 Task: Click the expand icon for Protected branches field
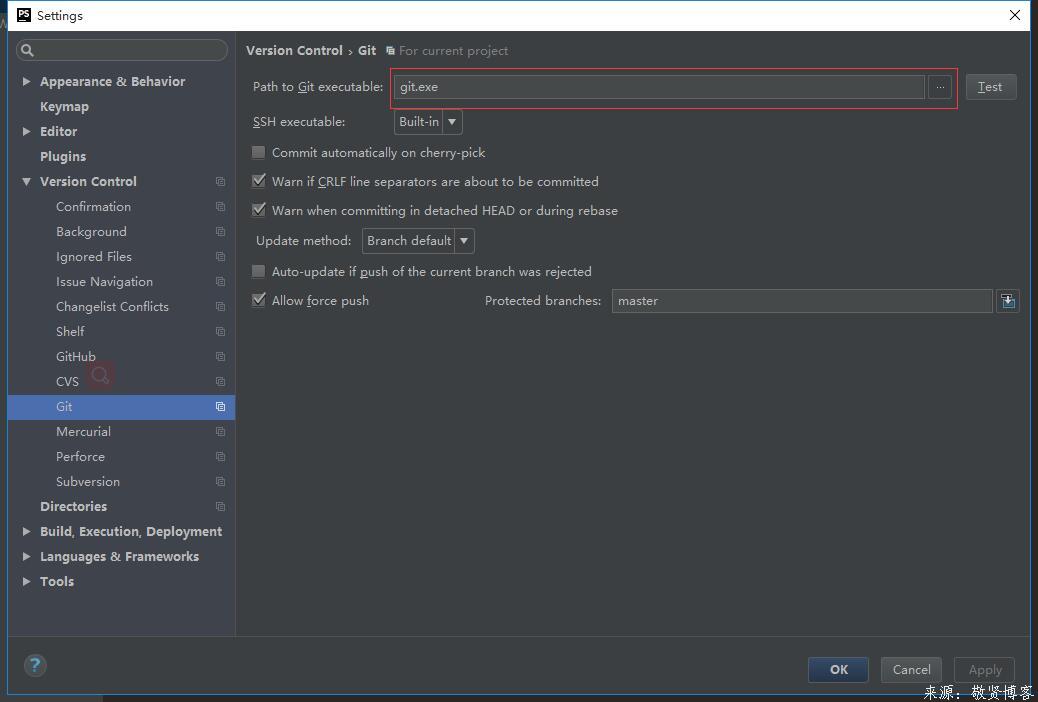[1008, 301]
